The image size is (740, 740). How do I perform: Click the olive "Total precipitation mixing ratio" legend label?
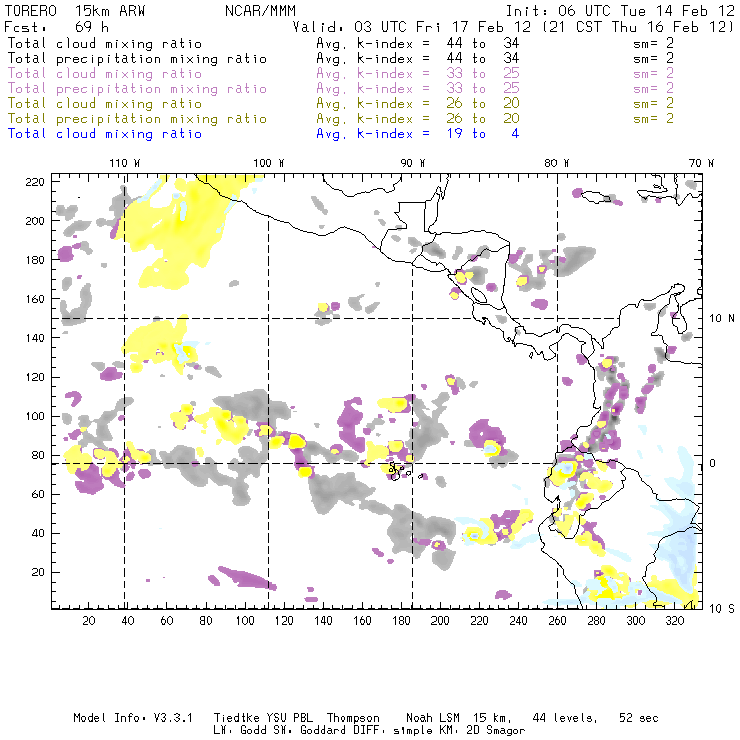point(137,119)
